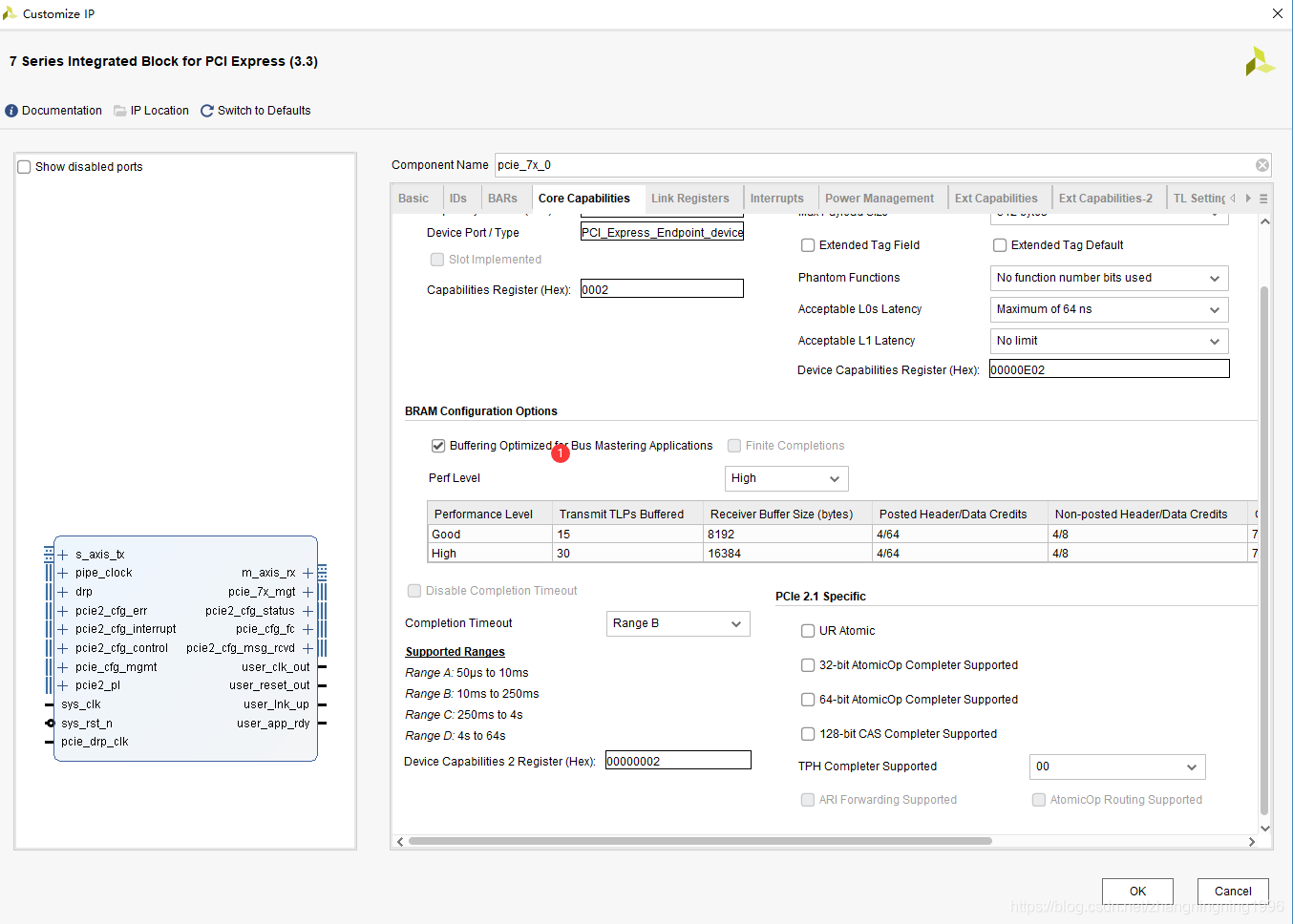This screenshot has width=1293, height=924.
Task: Open Acceptable L1 Latency dropdown
Action: point(1109,341)
